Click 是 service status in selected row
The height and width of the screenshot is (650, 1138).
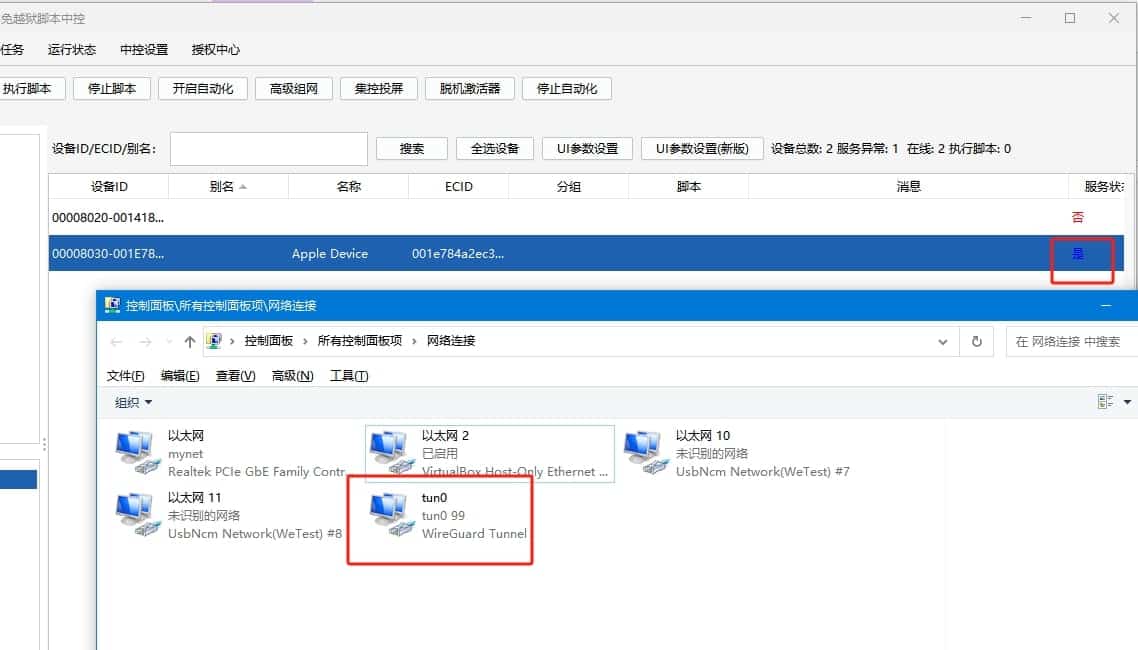click(x=1078, y=254)
